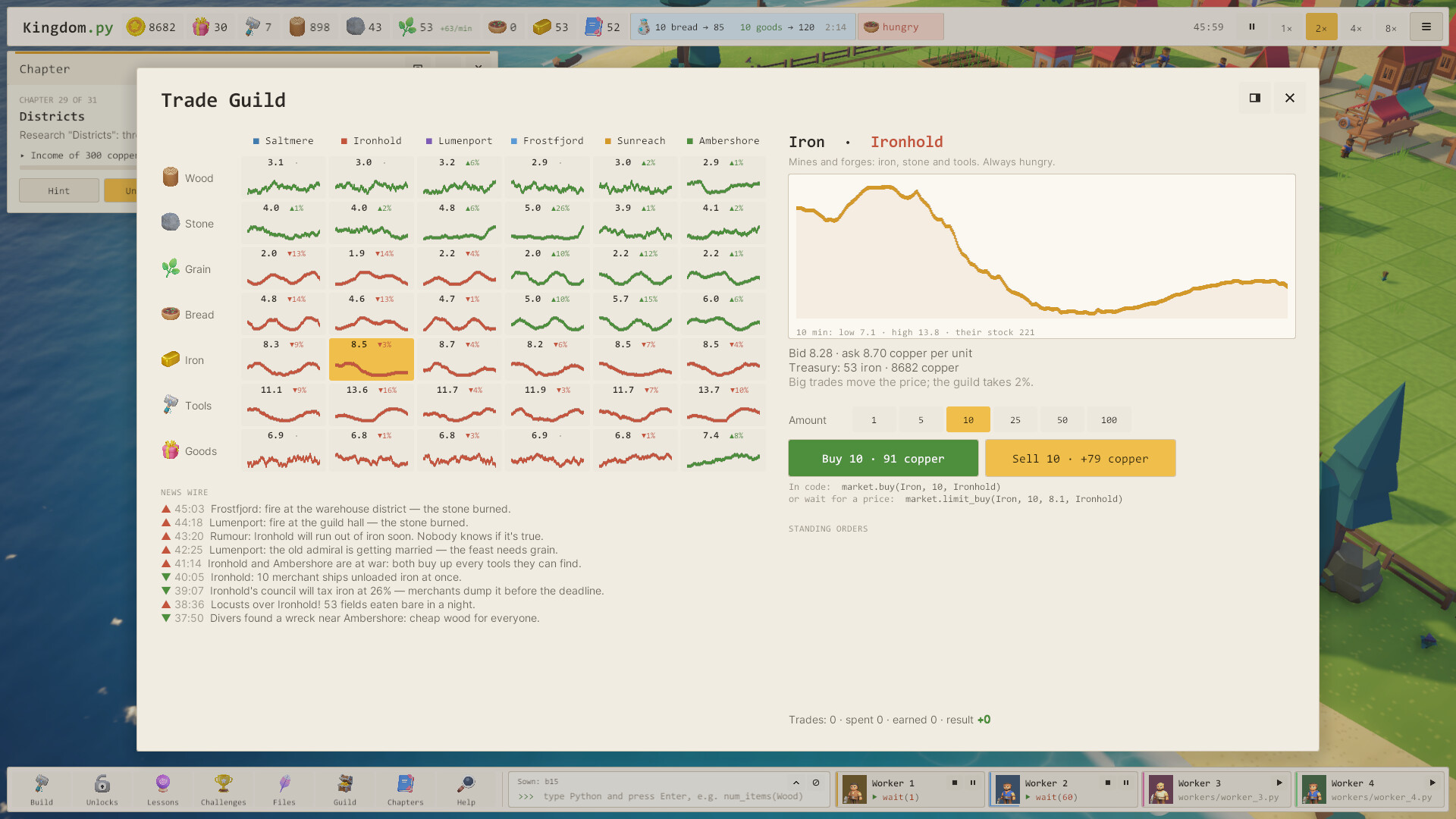Click Buy 10 for 91 copper
1456x819 pixels.
pos(883,459)
